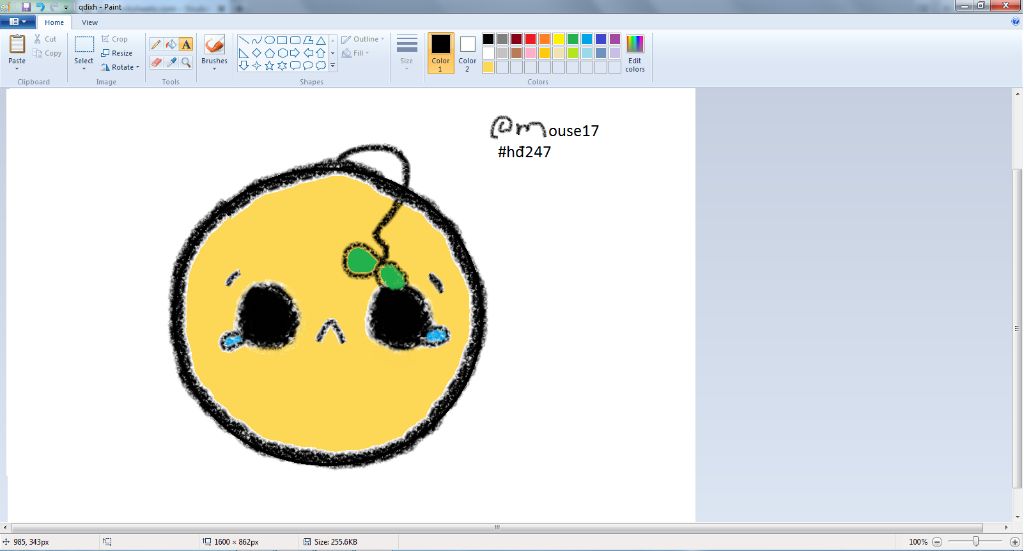Choose the Oval callout shape

pyautogui.click(x=308, y=65)
